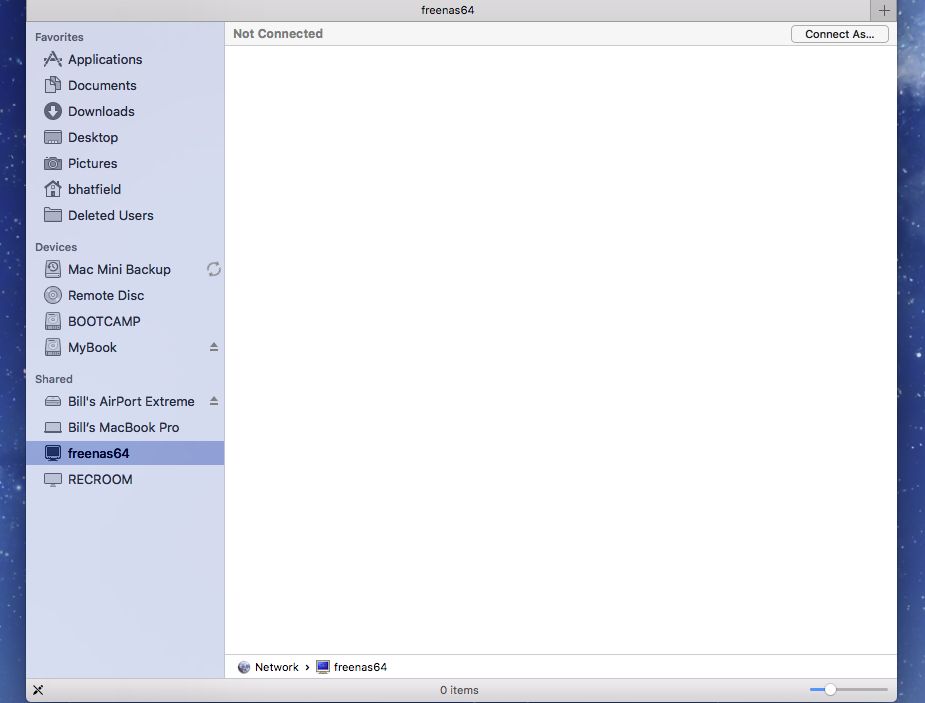Click the tools icon in status bar
The height and width of the screenshot is (703, 925).
38,689
